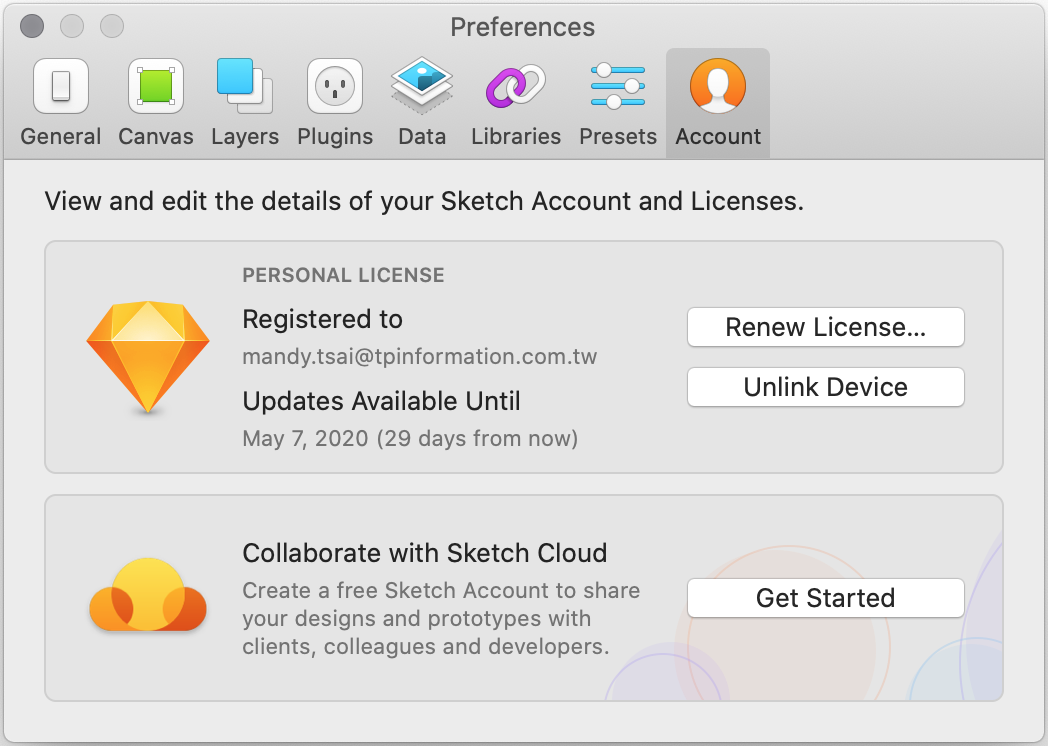
Task: Switch to the Libraries tab label
Action: [x=516, y=137]
